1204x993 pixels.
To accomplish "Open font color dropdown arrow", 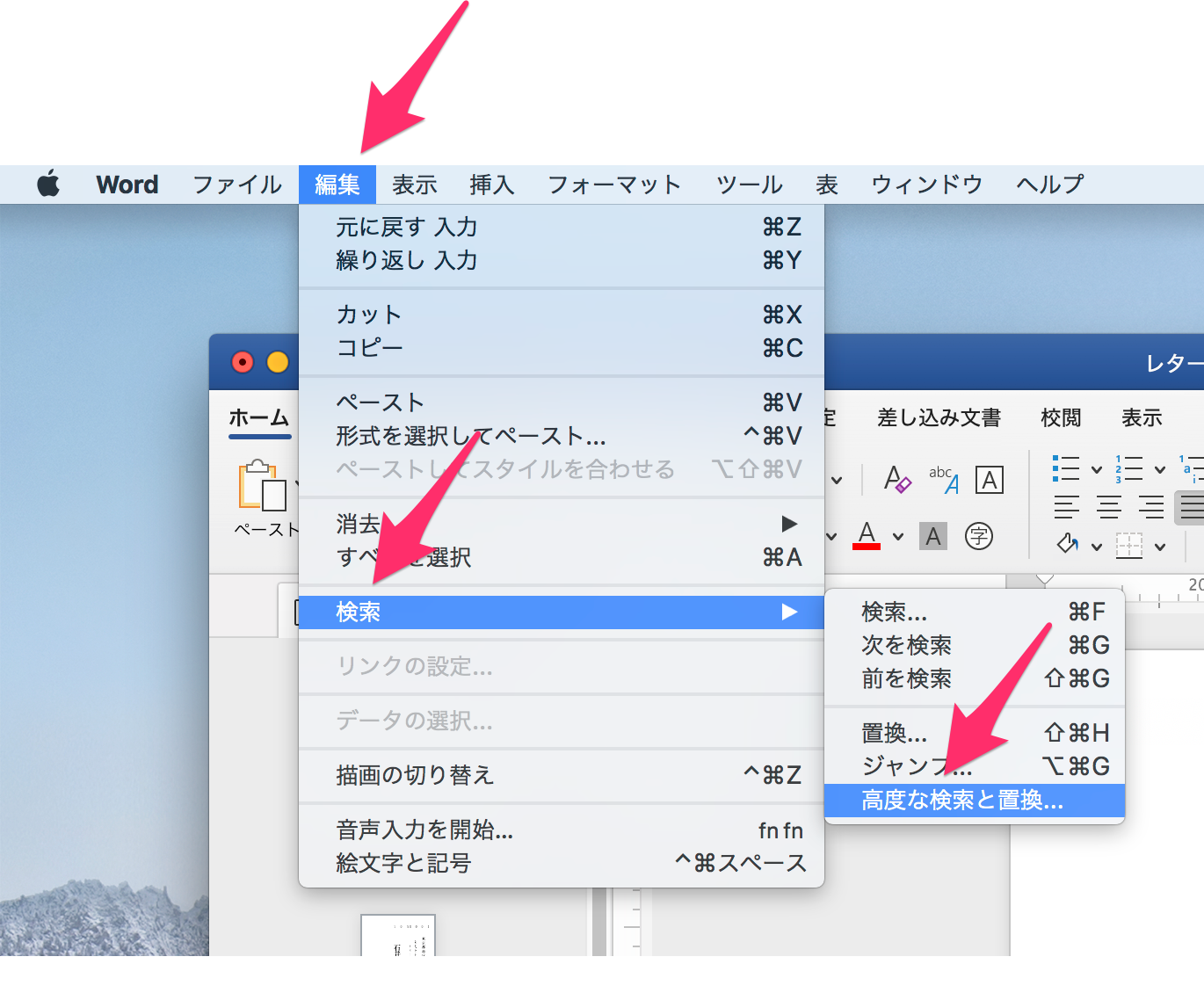I will pyautogui.click(x=898, y=536).
